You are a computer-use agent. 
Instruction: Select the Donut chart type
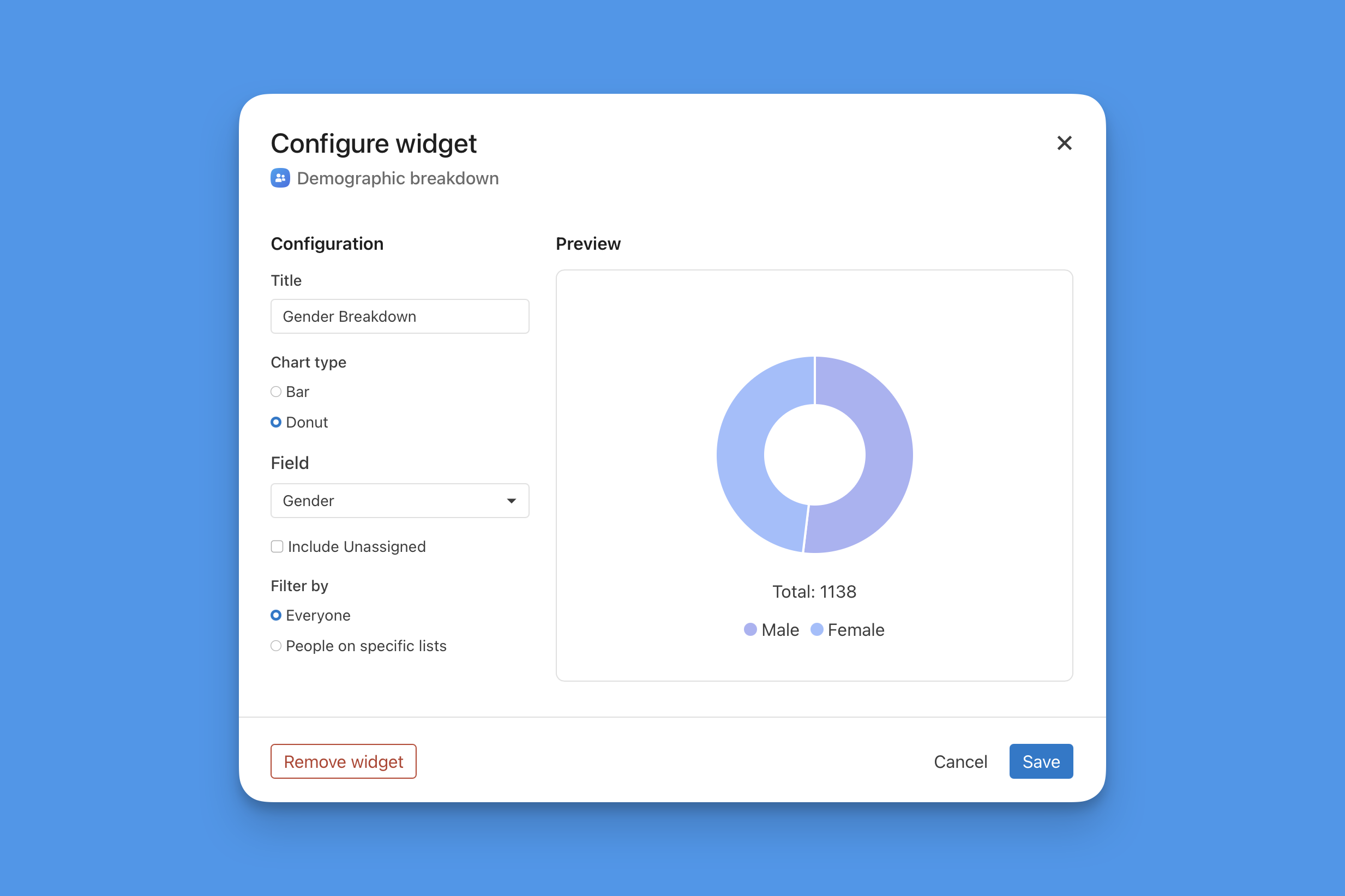tap(276, 422)
